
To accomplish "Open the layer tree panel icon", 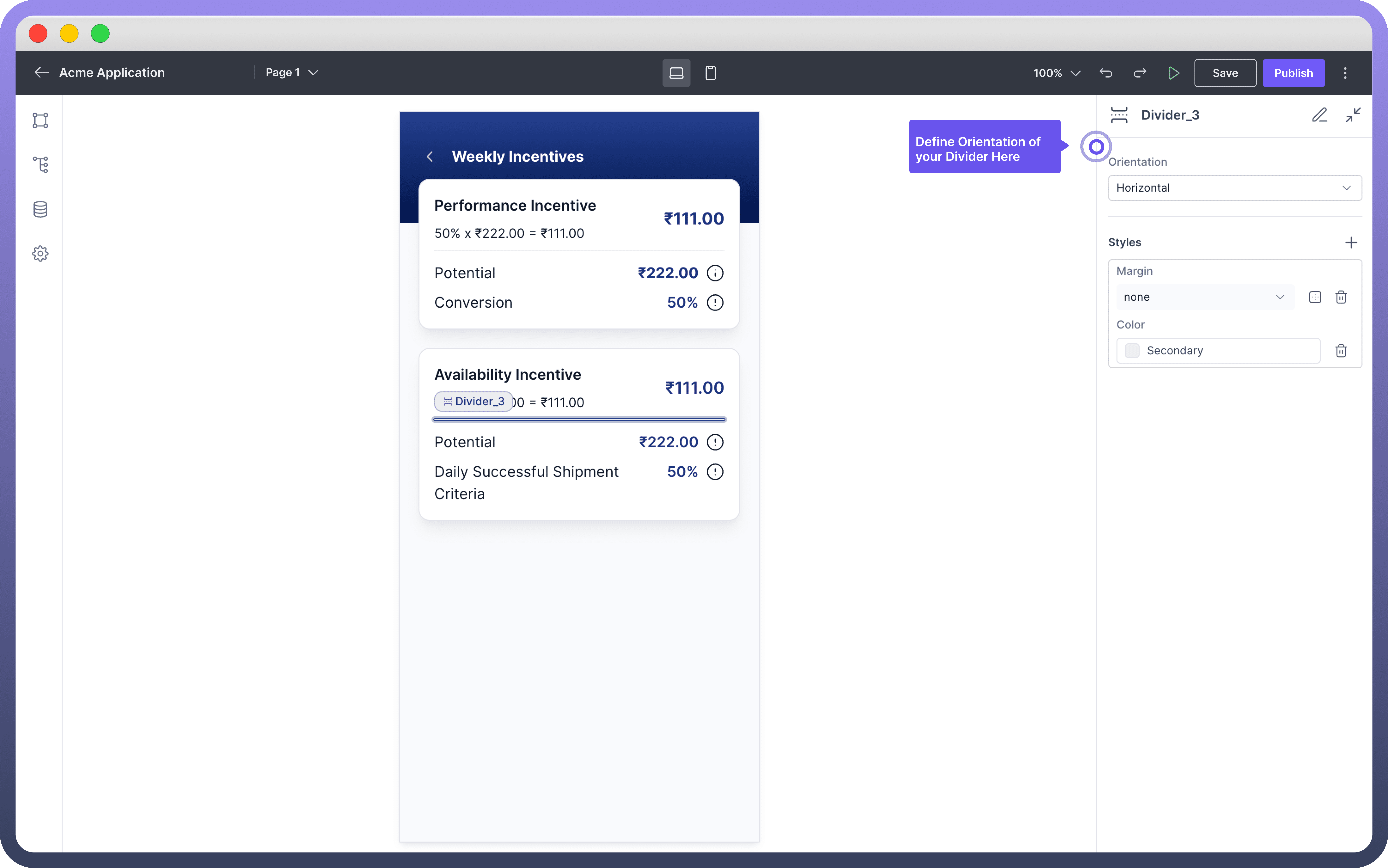I will [40, 165].
